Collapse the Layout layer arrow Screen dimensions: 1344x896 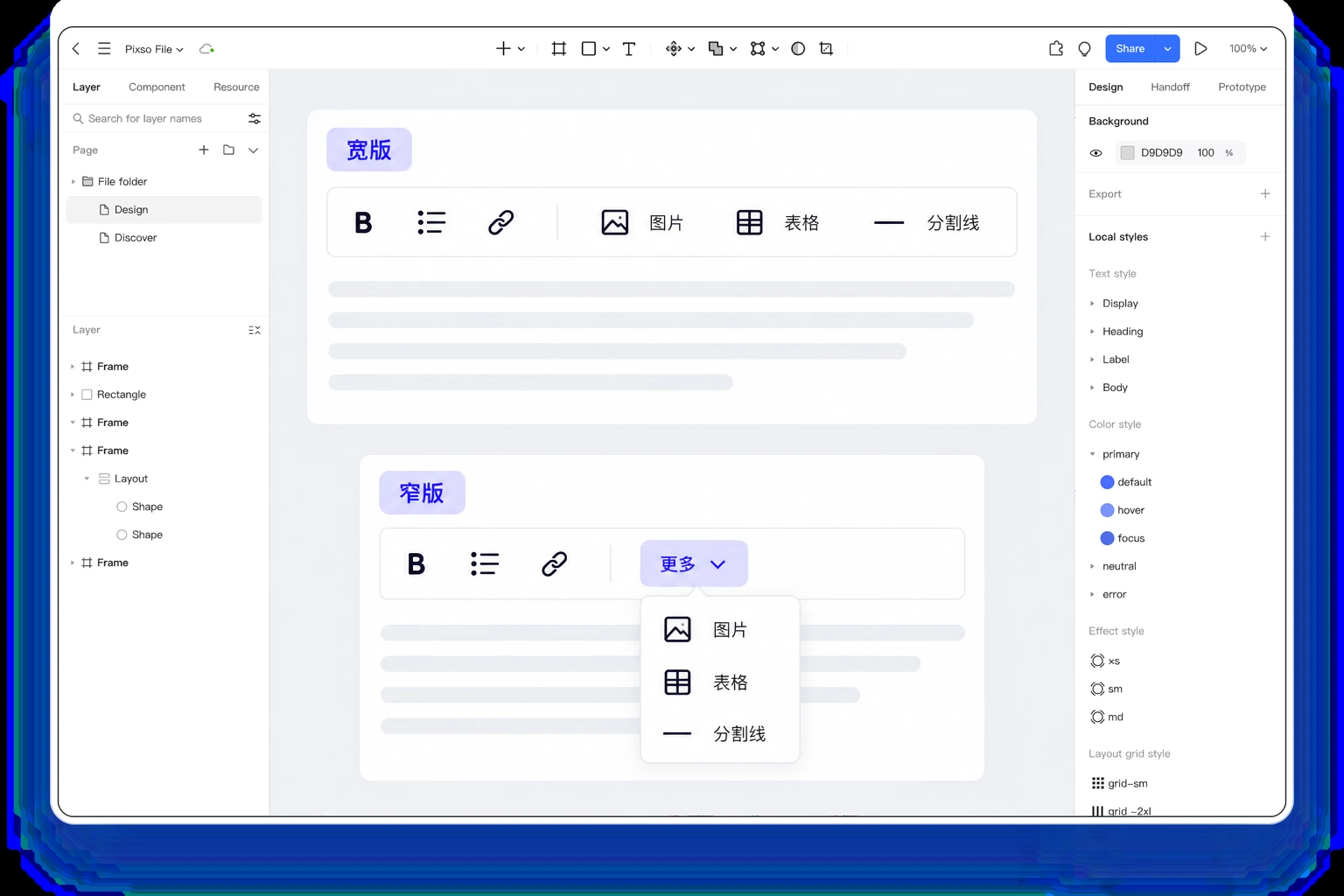[87, 479]
